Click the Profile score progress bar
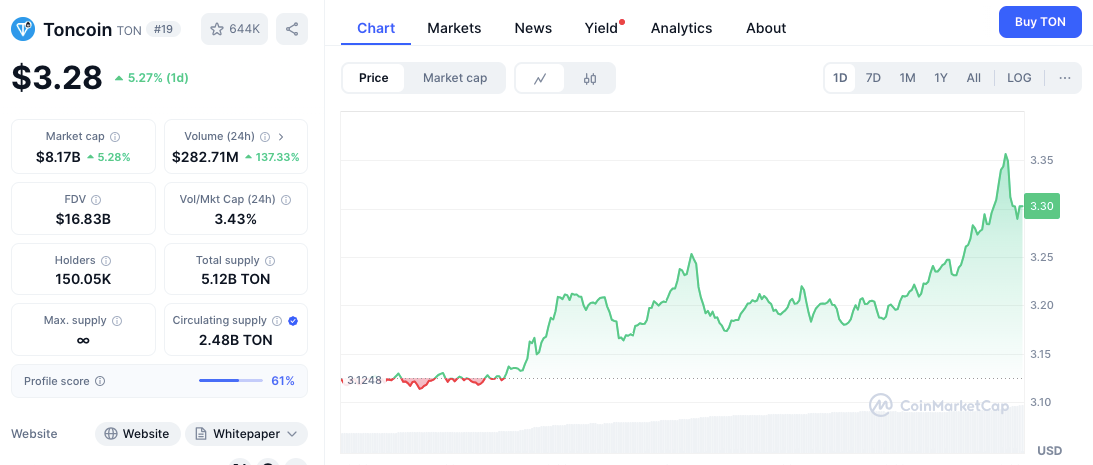This screenshot has height=465, width=1093. click(x=232, y=381)
